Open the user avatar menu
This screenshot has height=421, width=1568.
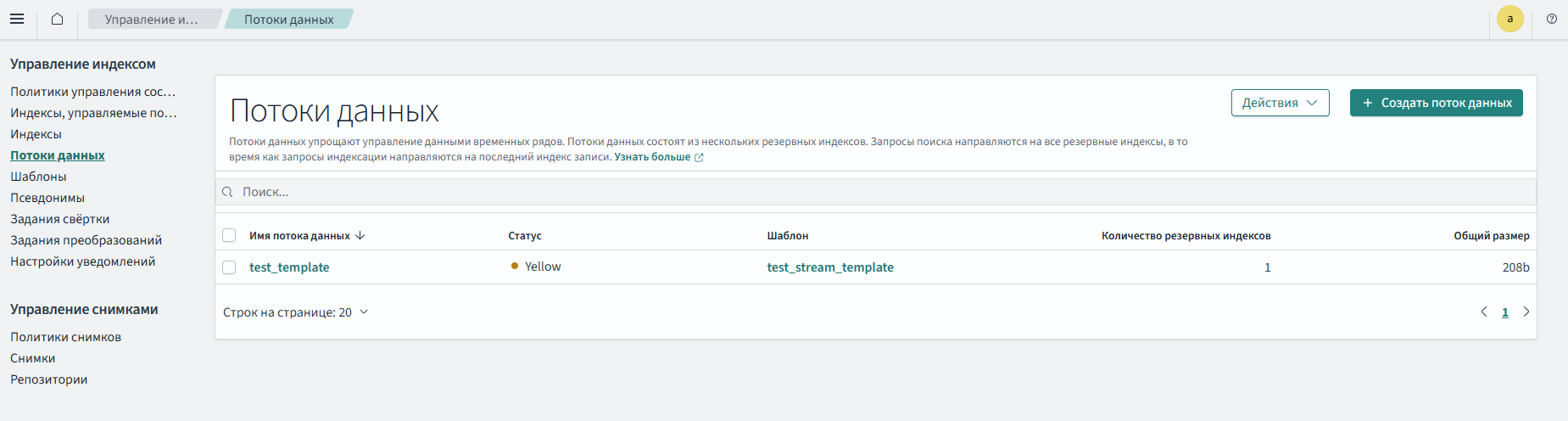1509,19
